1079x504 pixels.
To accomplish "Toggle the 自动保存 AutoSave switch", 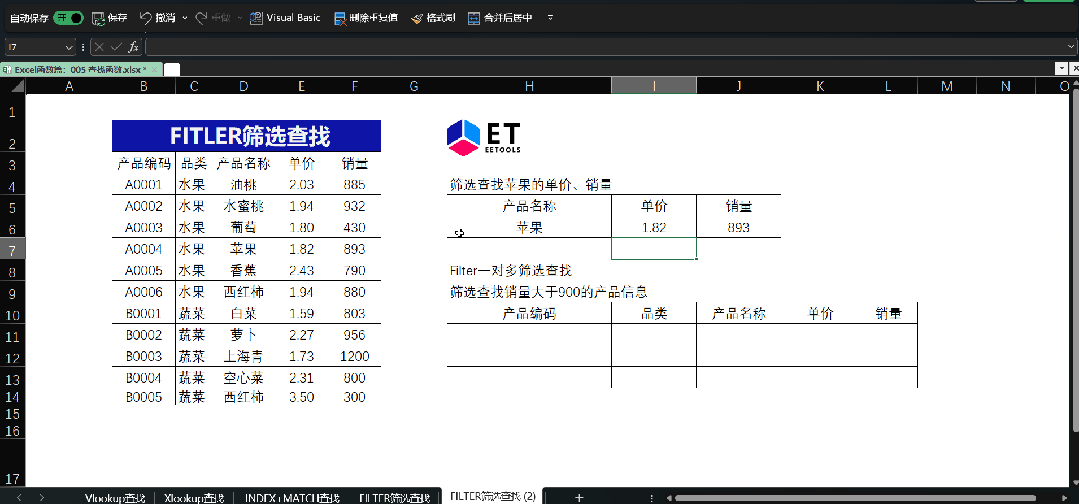I will point(68,18).
